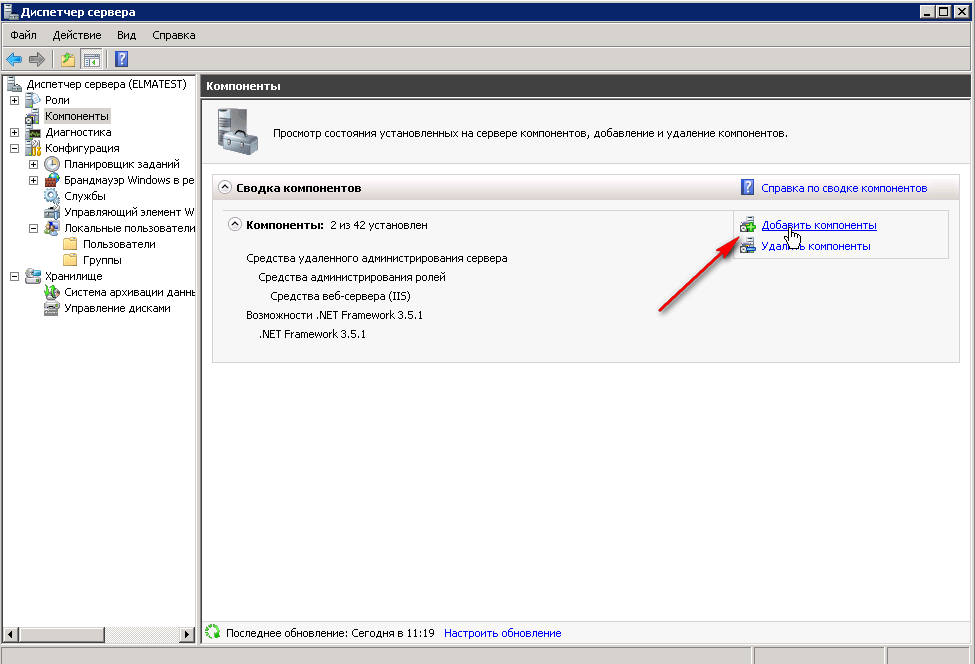Click the Настроить обновление link
This screenshot has width=975, height=664.
[502, 633]
